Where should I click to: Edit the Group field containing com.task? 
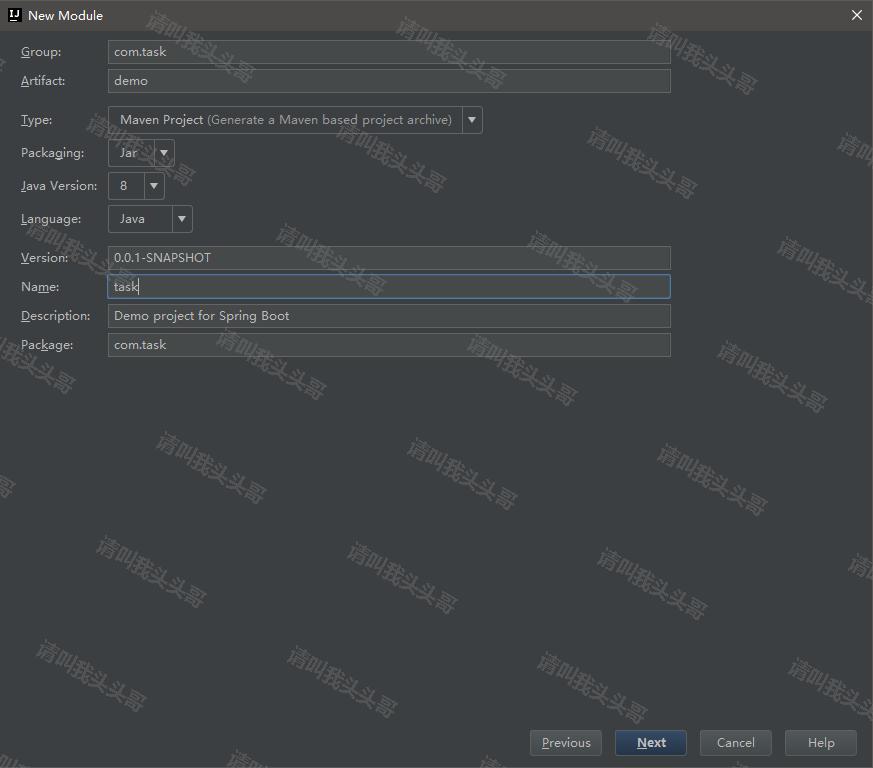(x=389, y=52)
